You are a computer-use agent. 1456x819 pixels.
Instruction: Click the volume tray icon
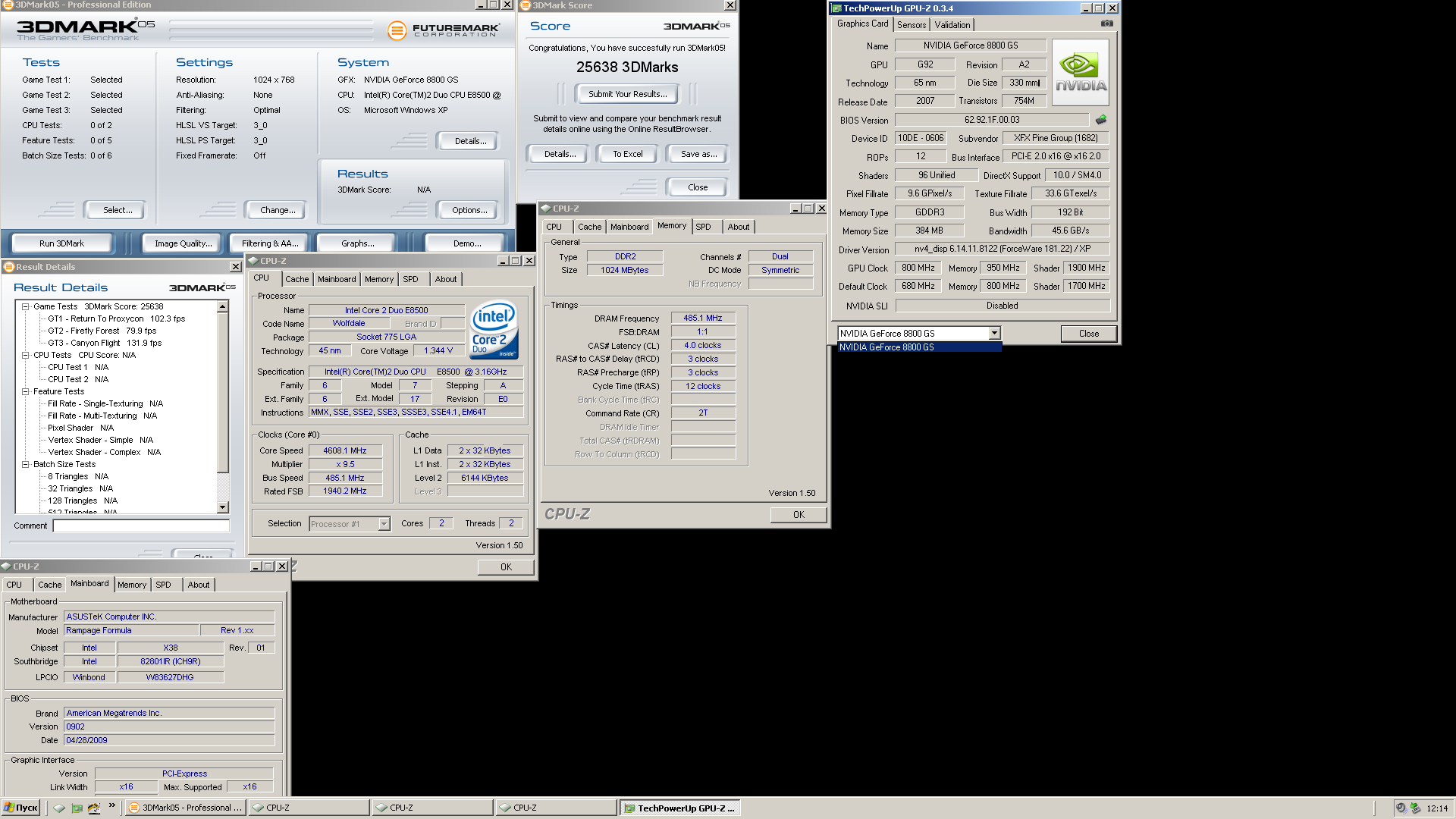point(1401,808)
